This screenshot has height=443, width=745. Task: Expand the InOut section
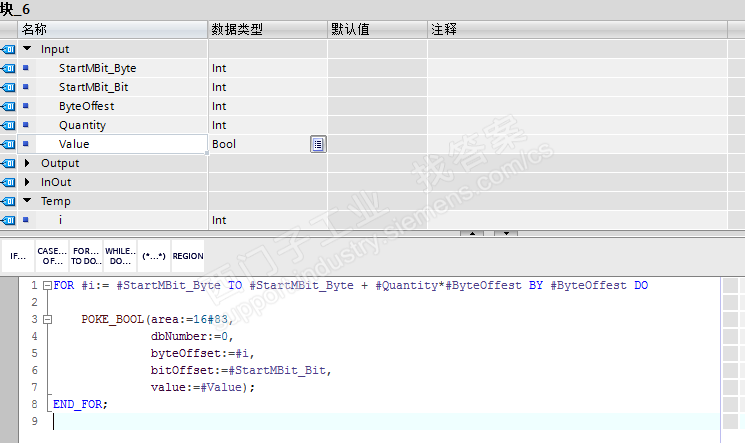pos(27,182)
